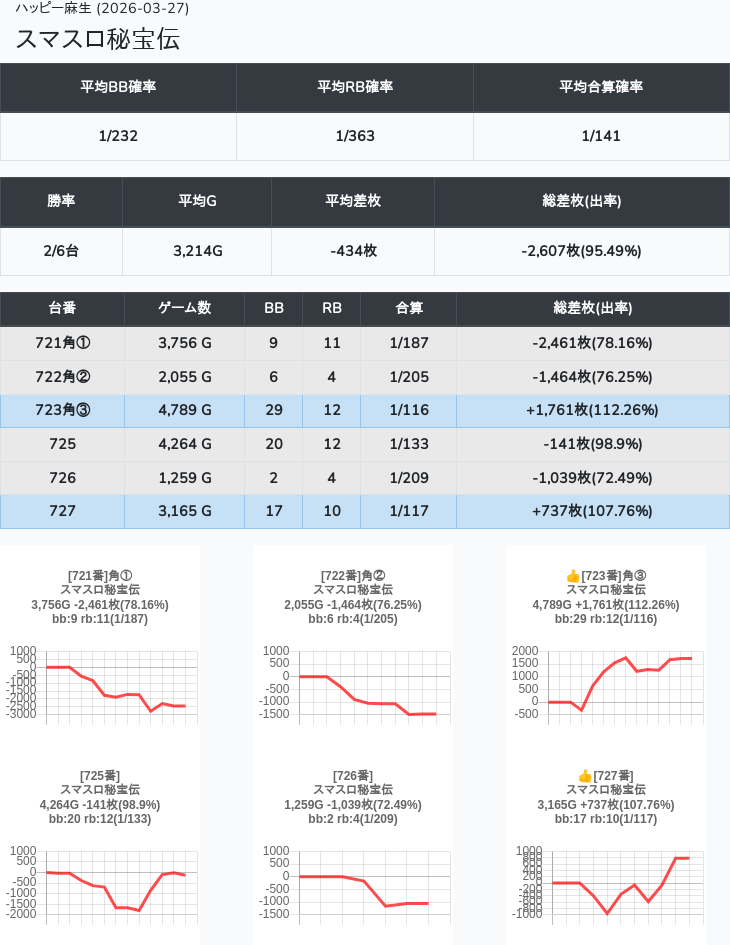Sort by the 台番 column header

62,309
